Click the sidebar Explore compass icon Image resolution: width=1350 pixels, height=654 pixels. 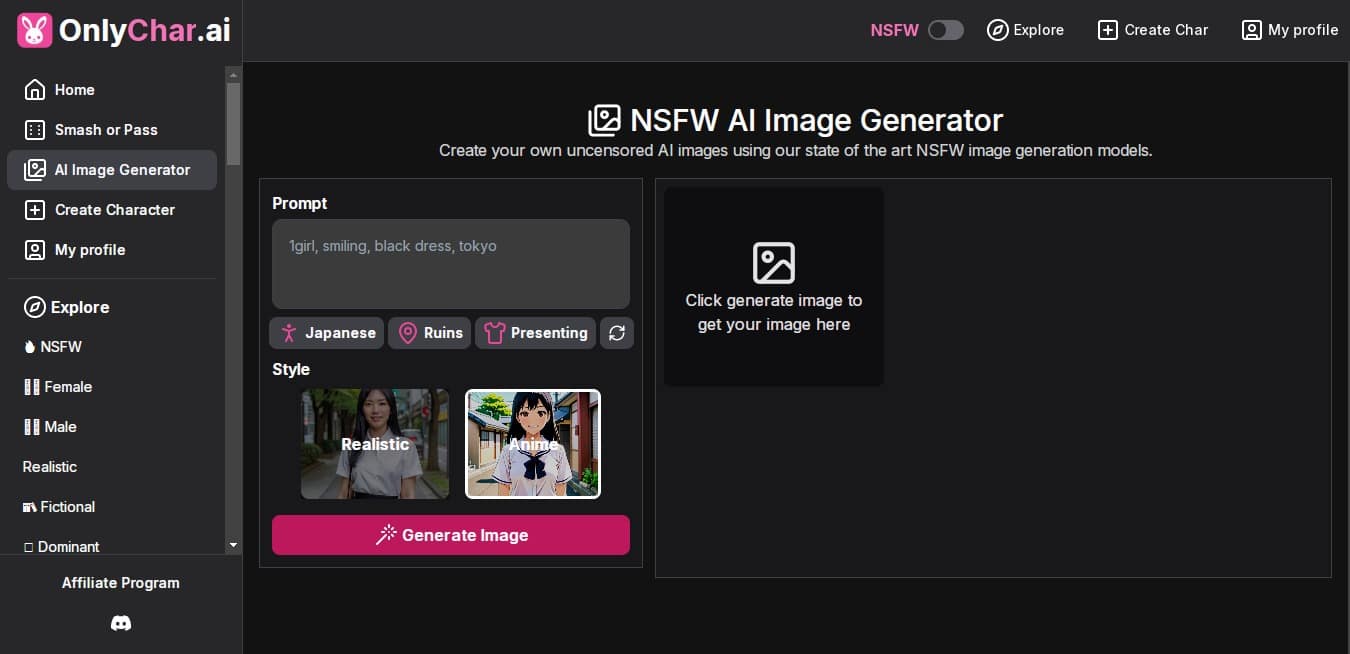point(35,307)
